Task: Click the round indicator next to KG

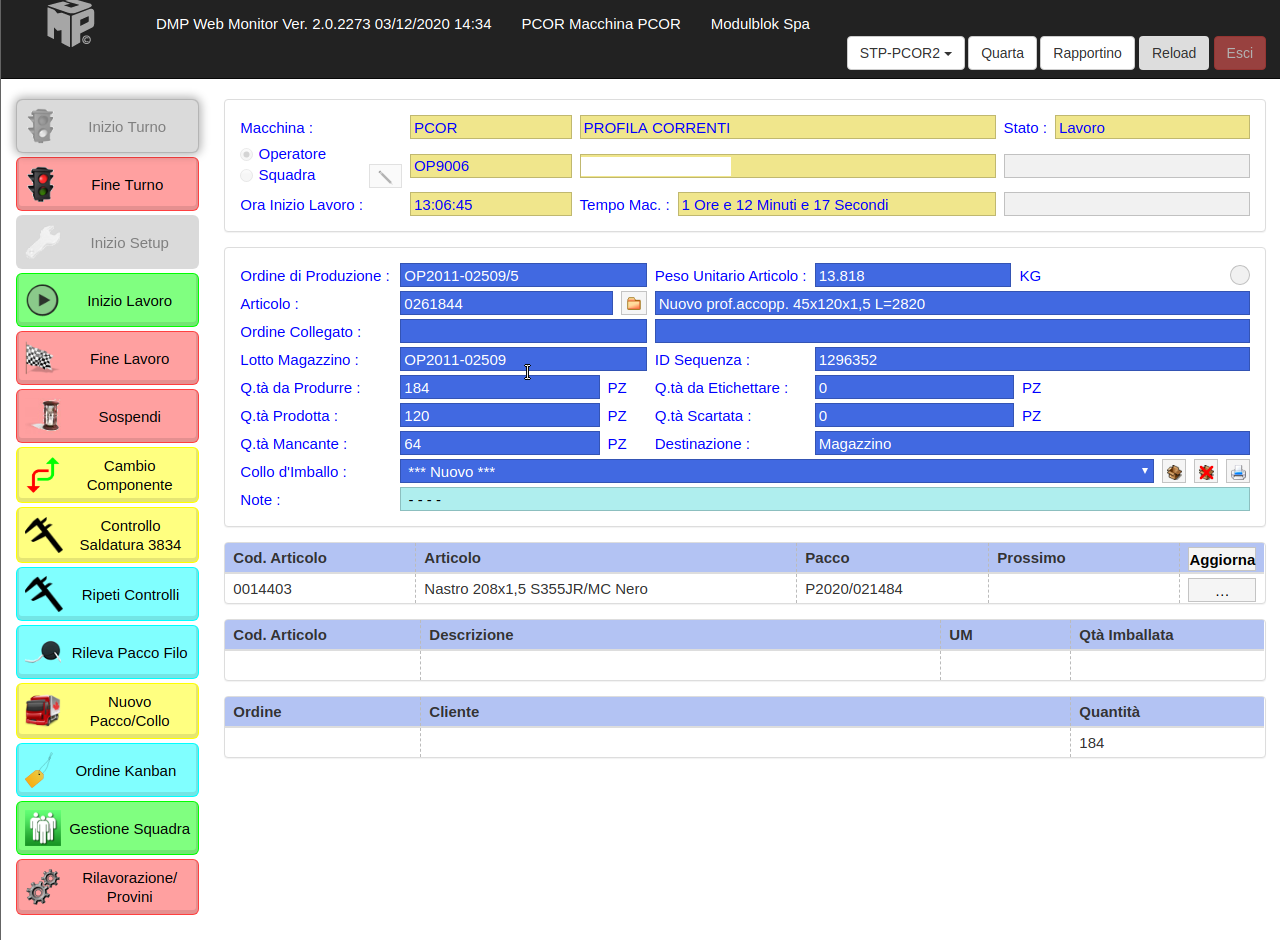Action: (x=1239, y=275)
